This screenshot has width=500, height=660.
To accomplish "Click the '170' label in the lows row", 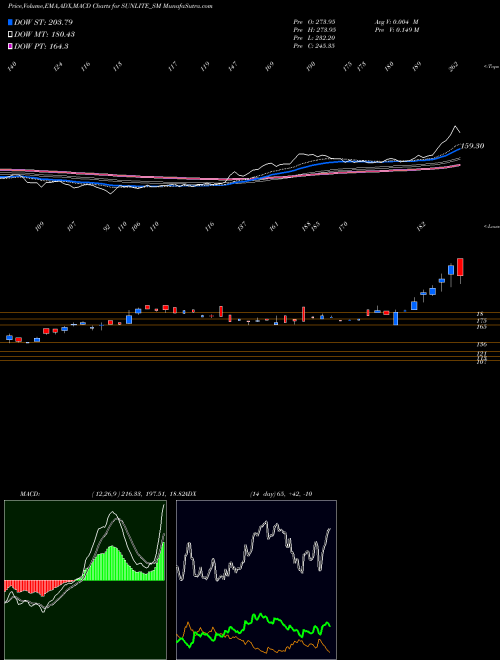I will coord(343,227).
